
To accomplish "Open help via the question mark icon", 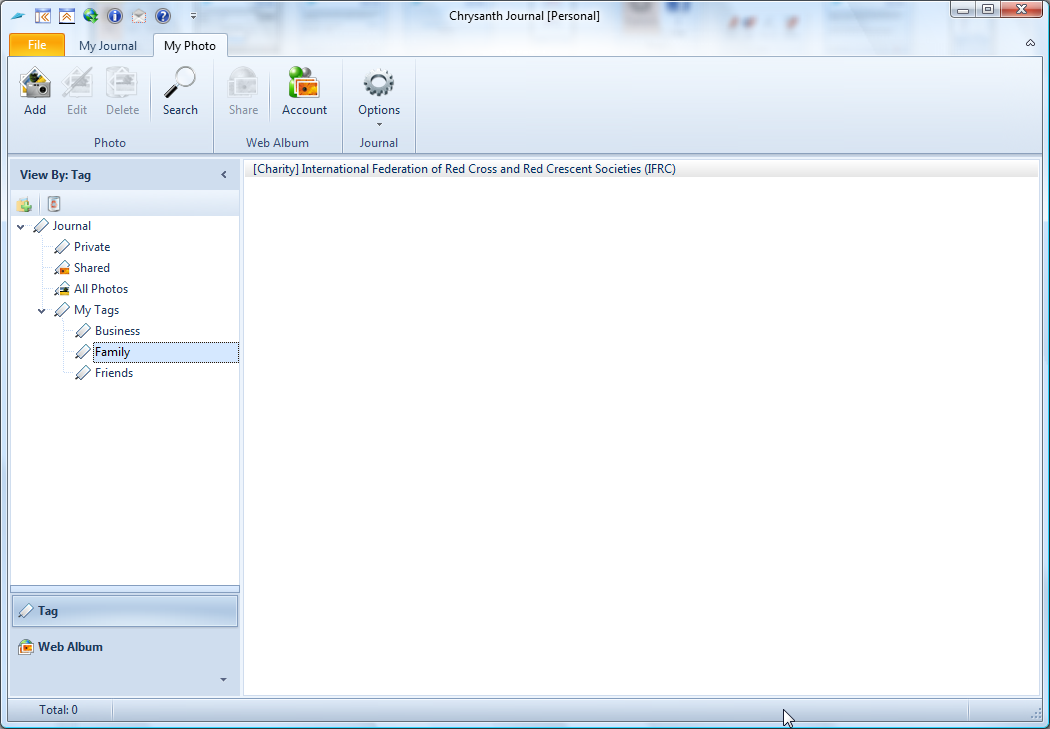I will tap(163, 16).
